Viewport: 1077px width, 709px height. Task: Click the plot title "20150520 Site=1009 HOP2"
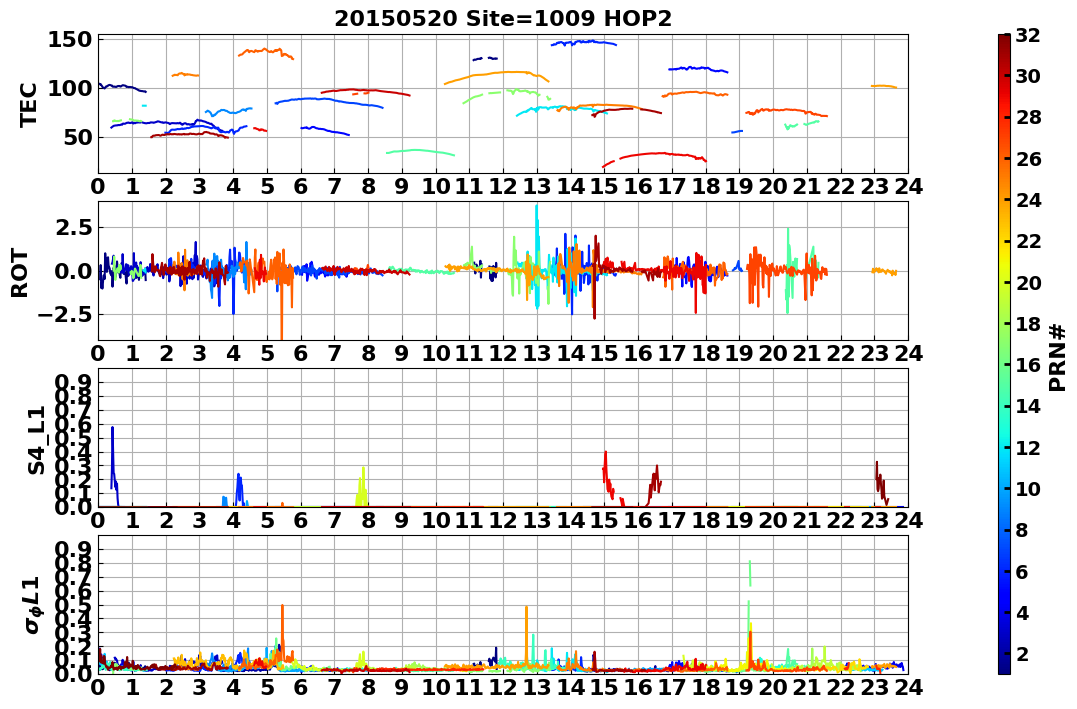[503, 19]
